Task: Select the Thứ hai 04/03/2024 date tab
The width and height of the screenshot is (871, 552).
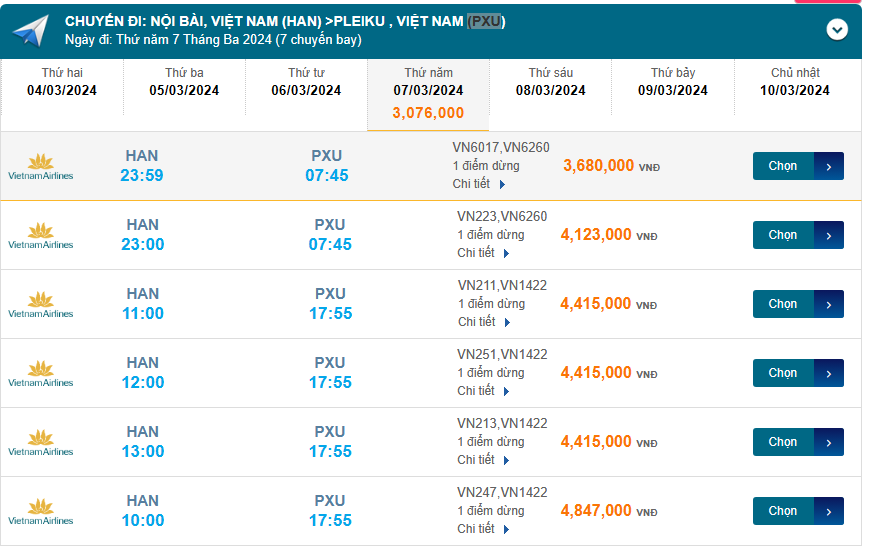Action: [62, 82]
